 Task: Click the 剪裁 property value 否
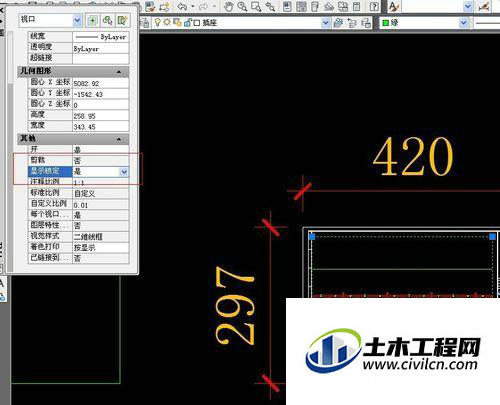[101, 161]
